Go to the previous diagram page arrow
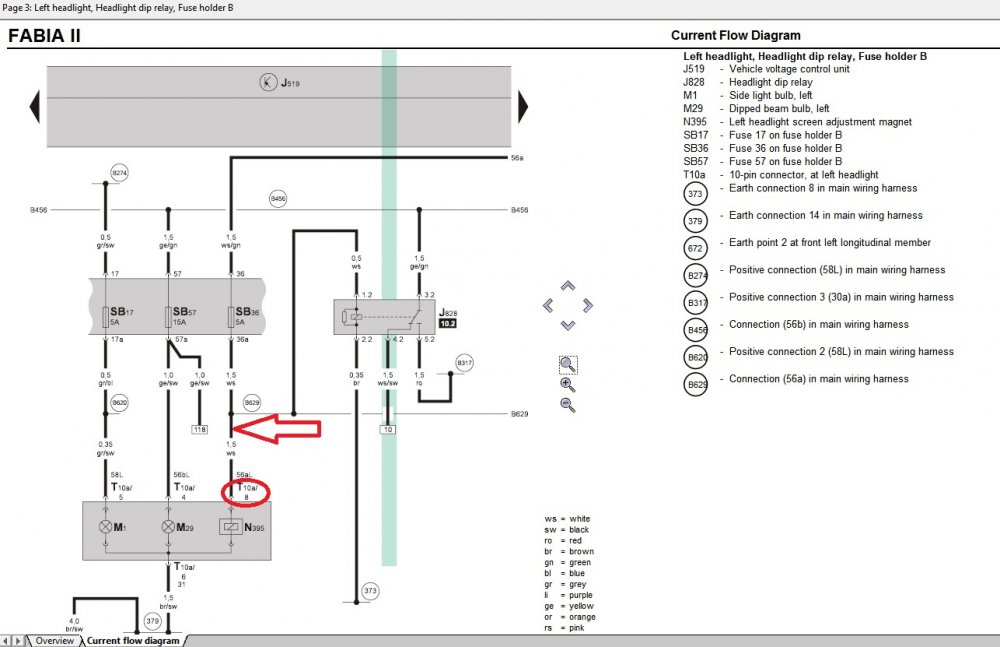 pos(35,106)
